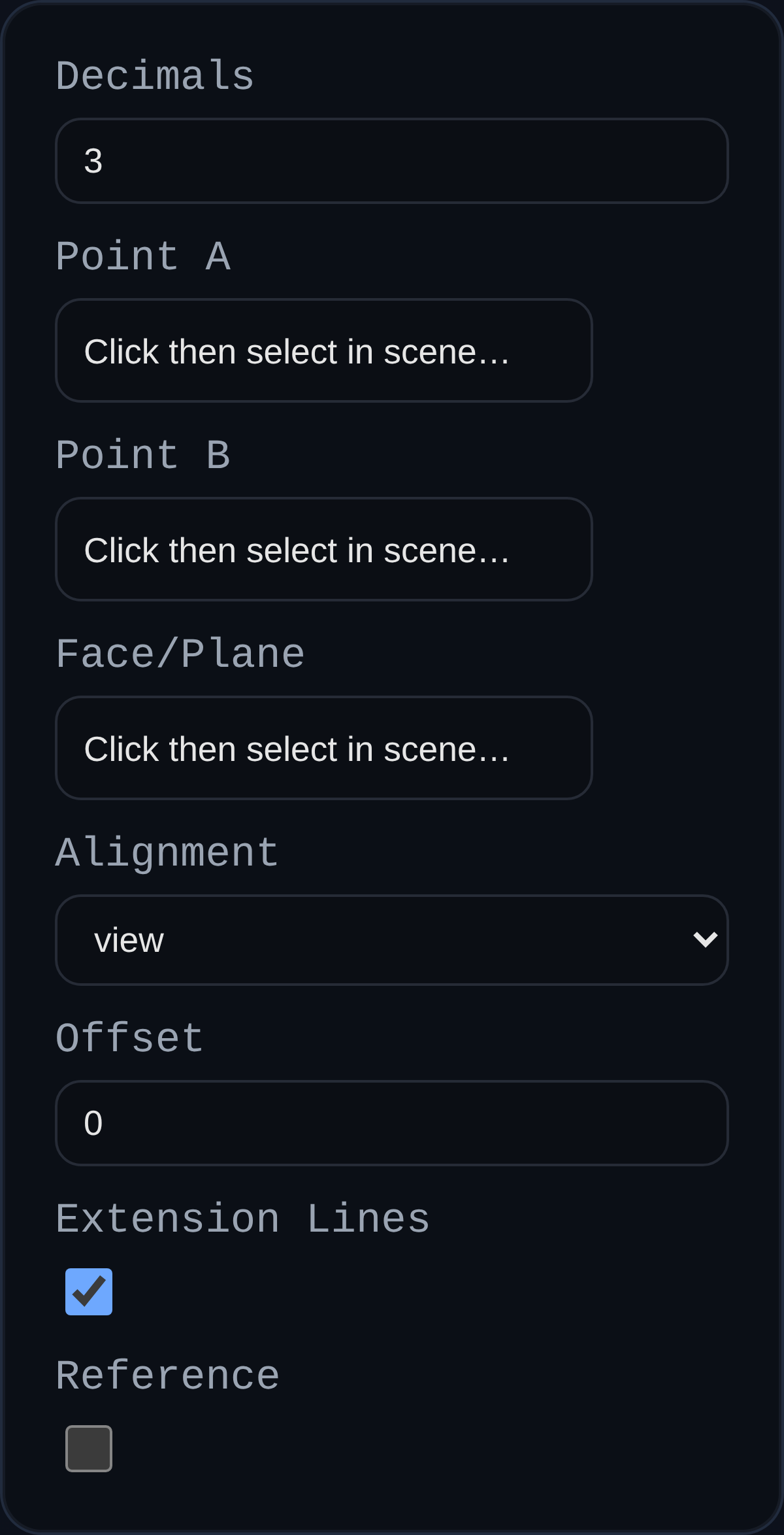Click the Decimals label
This screenshot has height=1535, width=784.
point(154,75)
